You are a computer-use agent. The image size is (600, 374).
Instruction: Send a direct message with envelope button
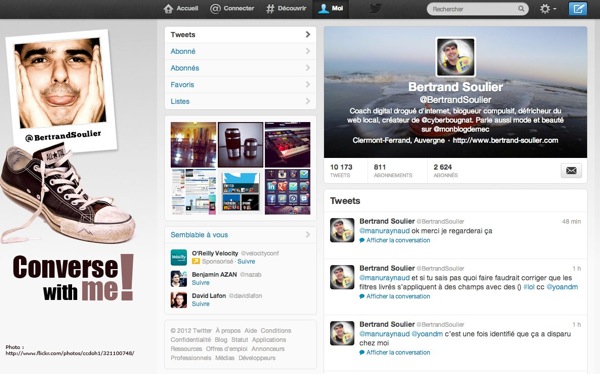[x=571, y=171]
